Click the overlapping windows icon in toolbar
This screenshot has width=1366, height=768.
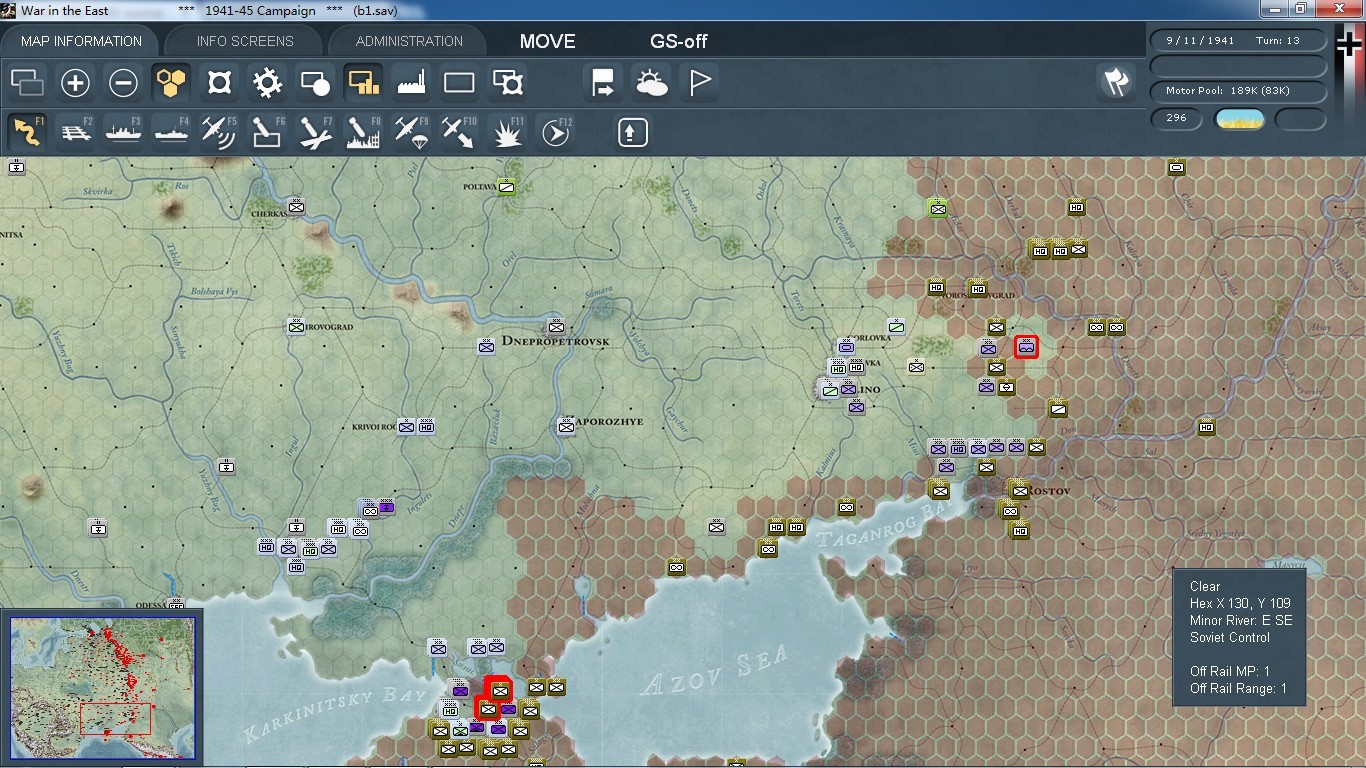[x=27, y=83]
